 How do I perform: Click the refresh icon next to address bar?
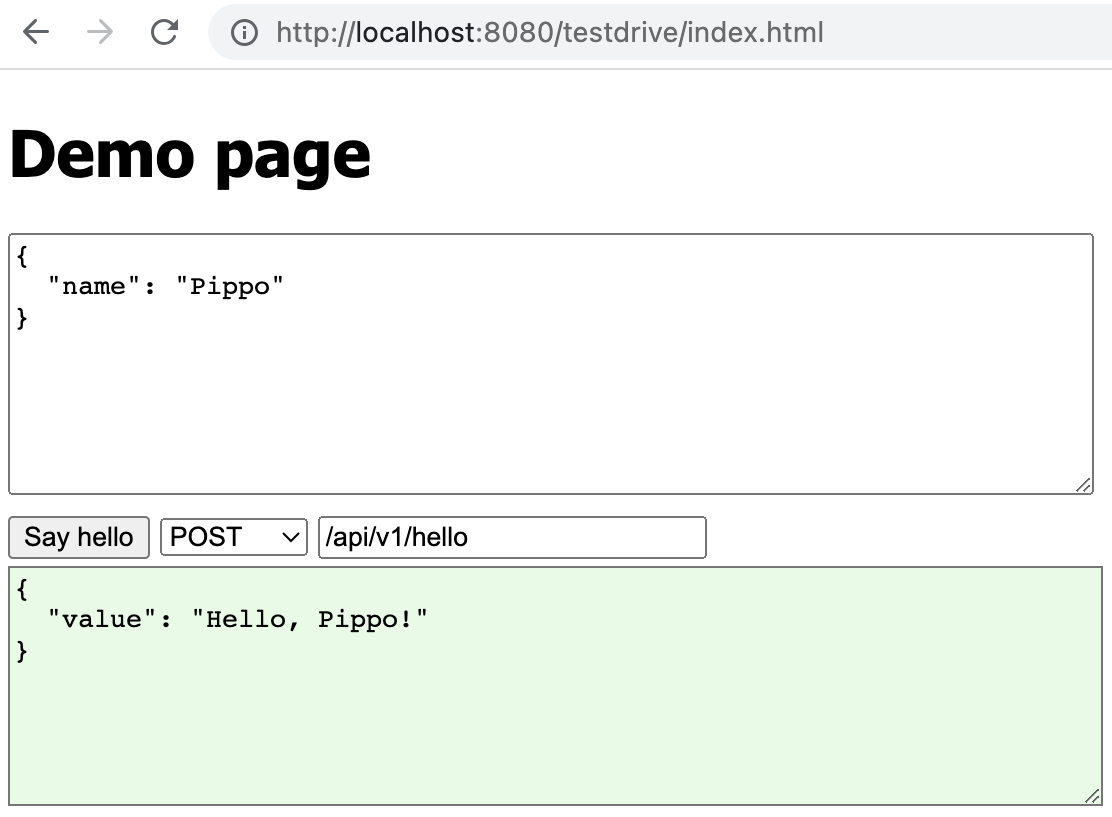click(x=164, y=32)
